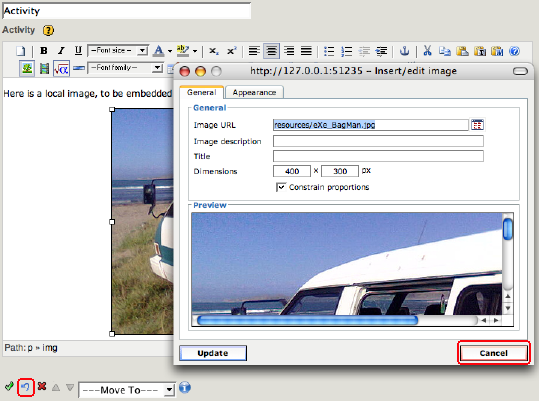Screen dimensions: 539x401
Task: Click the preview horizontal scrollbar thumb
Action: (308, 320)
